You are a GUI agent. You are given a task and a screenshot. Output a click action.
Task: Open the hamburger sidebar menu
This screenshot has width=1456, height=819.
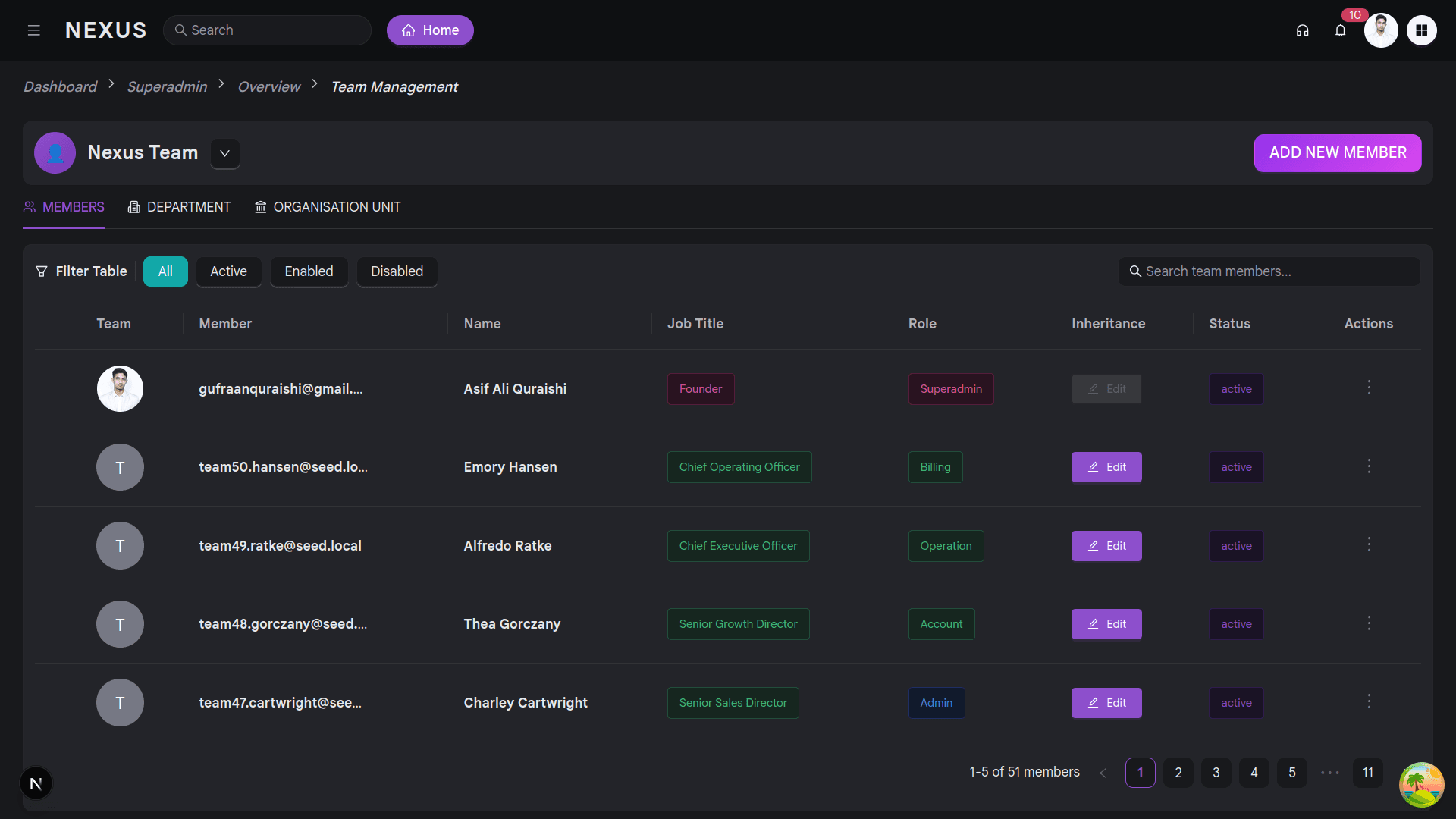click(33, 30)
